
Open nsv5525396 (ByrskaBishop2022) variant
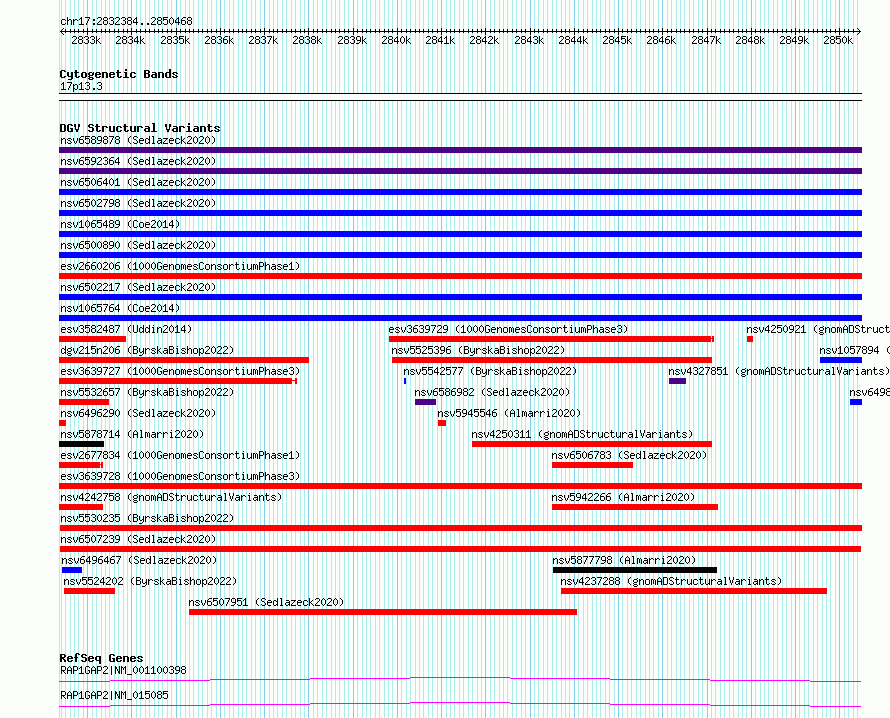coord(478,350)
